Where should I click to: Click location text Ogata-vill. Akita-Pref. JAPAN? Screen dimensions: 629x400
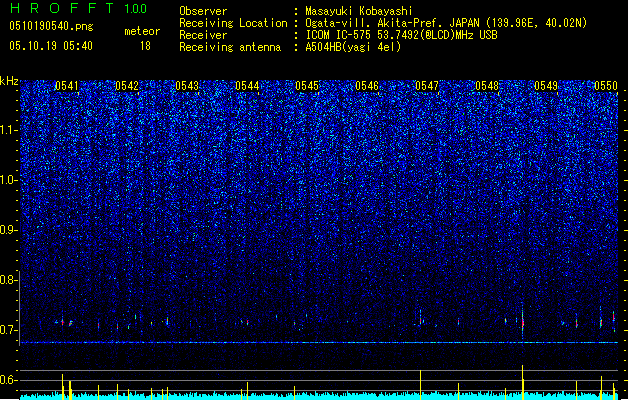[392, 23]
